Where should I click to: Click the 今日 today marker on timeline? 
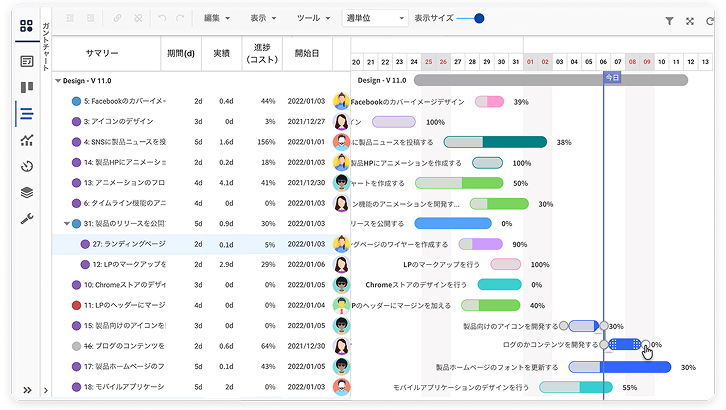pos(611,77)
